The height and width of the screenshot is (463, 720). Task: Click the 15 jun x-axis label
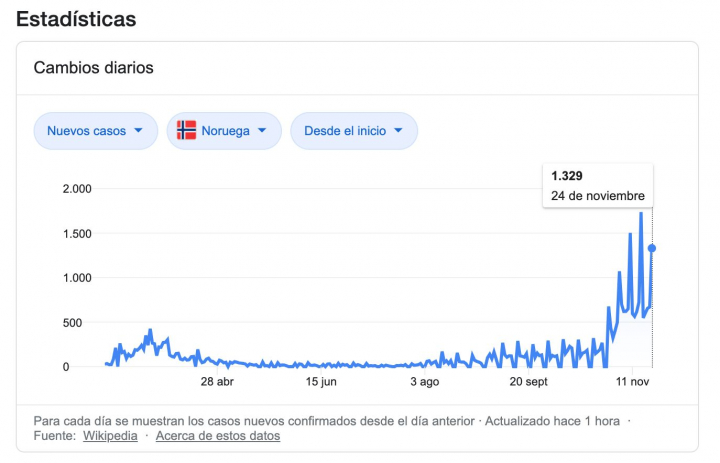322,382
